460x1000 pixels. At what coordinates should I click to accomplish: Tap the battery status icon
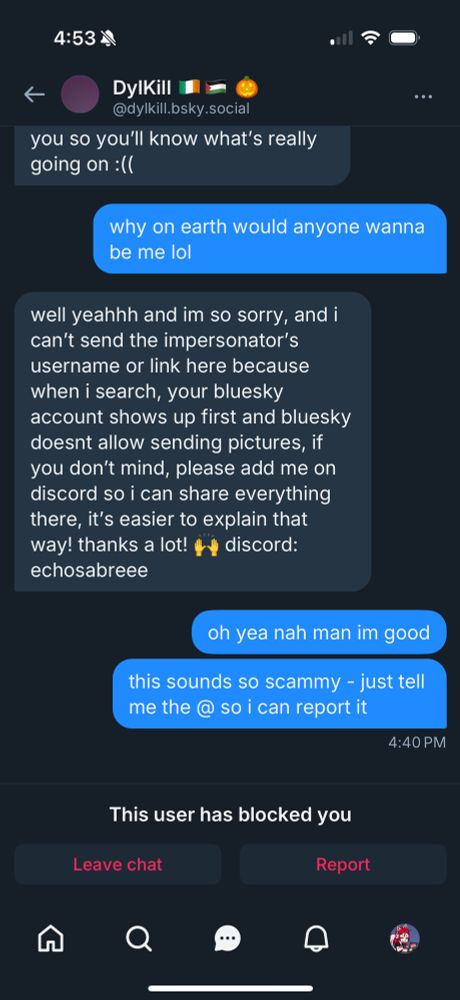pyautogui.click(x=404, y=38)
